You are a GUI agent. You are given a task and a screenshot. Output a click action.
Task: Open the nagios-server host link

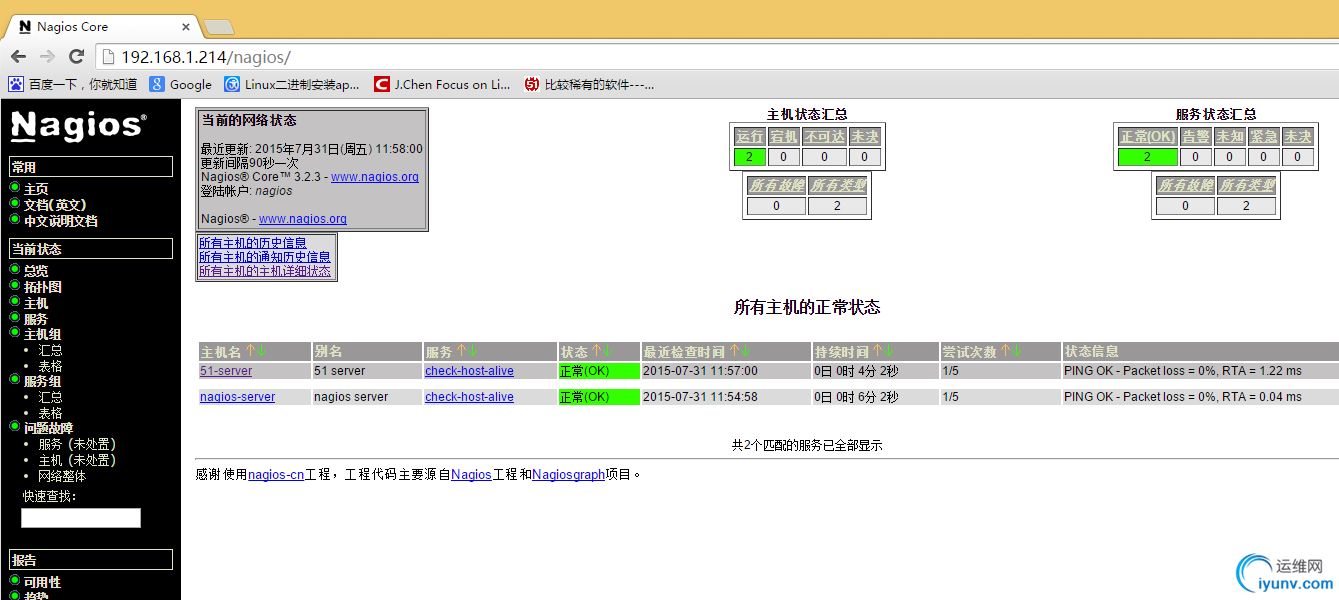coord(237,397)
